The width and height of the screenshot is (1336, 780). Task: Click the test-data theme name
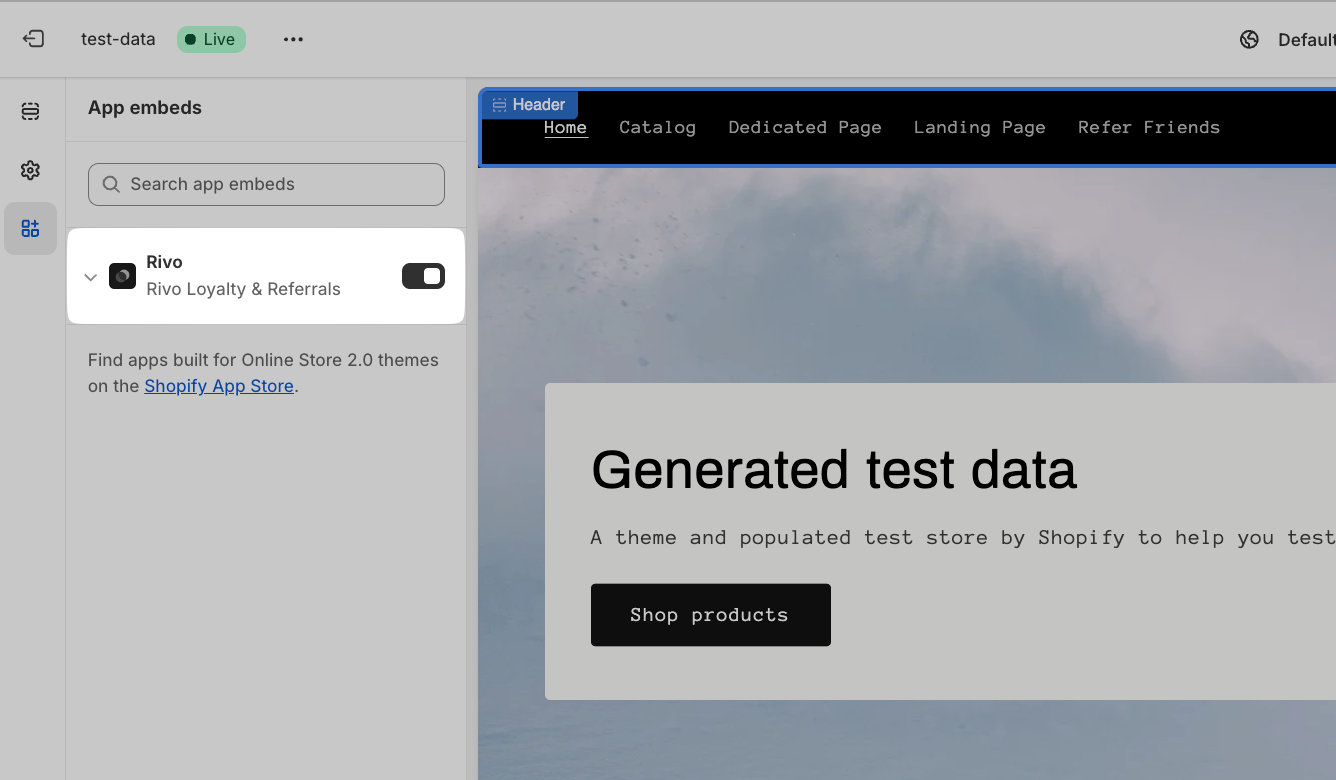coord(118,39)
